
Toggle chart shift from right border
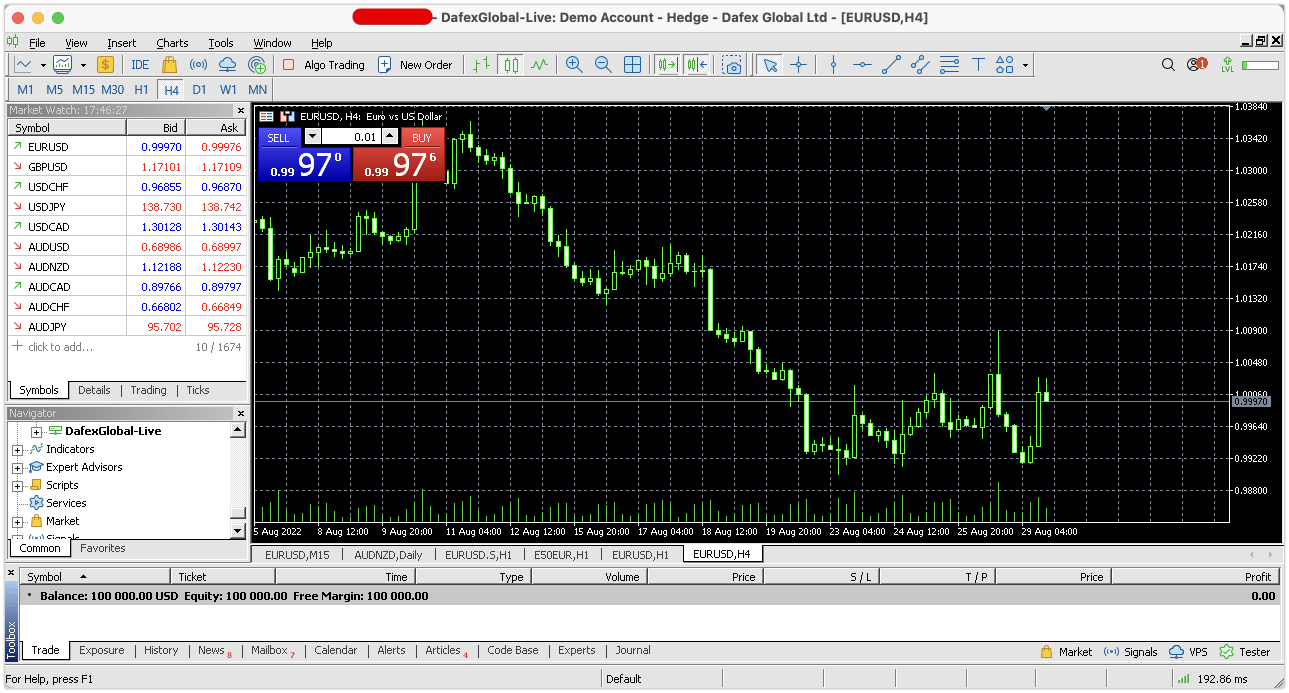697,65
